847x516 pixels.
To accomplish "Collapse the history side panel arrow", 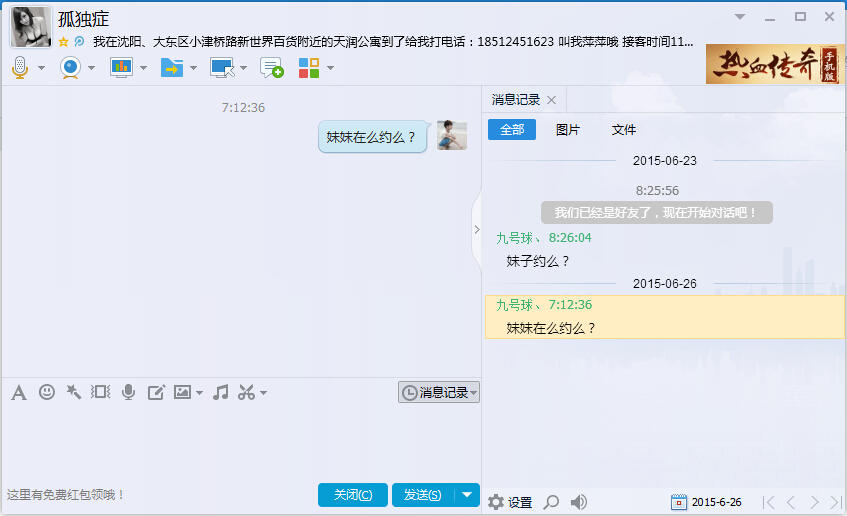I will coord(477,230).
